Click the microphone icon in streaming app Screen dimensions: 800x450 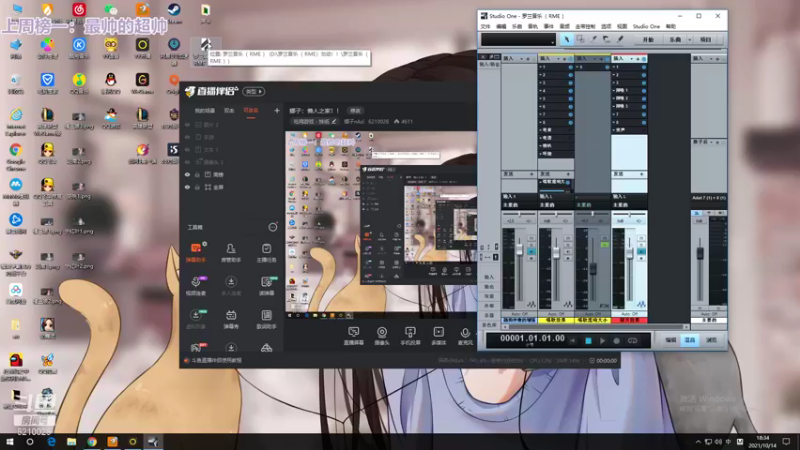click(x=465, y=334)
